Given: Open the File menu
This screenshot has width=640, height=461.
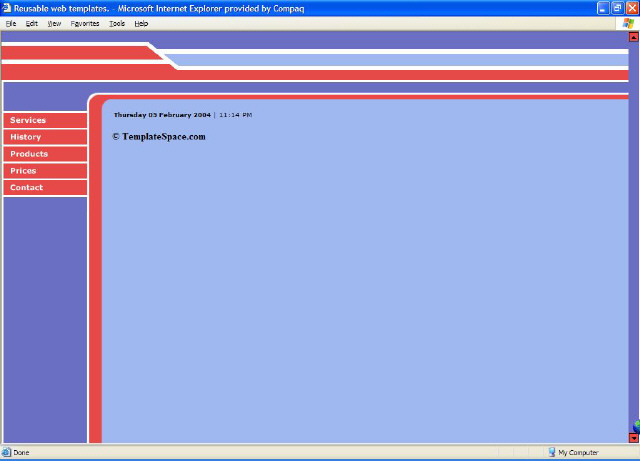Looking at the screenshot, I should [11, 23].
